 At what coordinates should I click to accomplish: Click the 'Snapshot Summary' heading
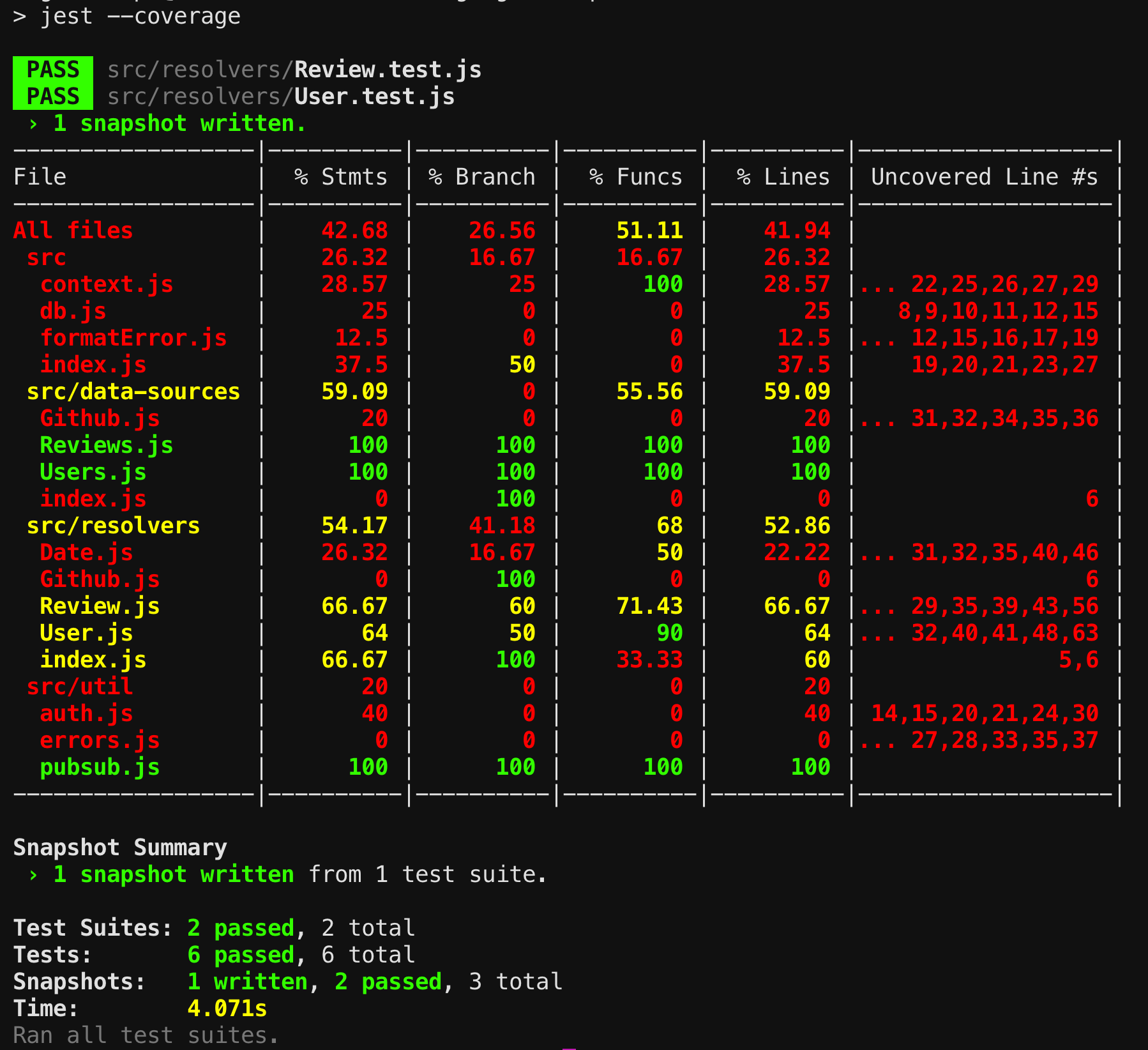pos(120,848)
